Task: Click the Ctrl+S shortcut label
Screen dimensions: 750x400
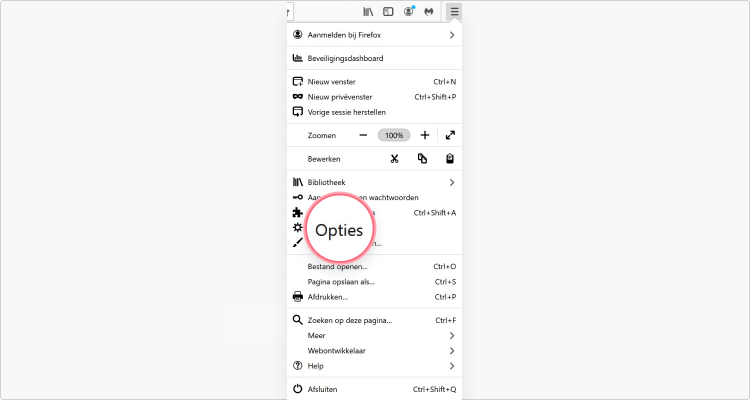Action: [x=445, y=282]
